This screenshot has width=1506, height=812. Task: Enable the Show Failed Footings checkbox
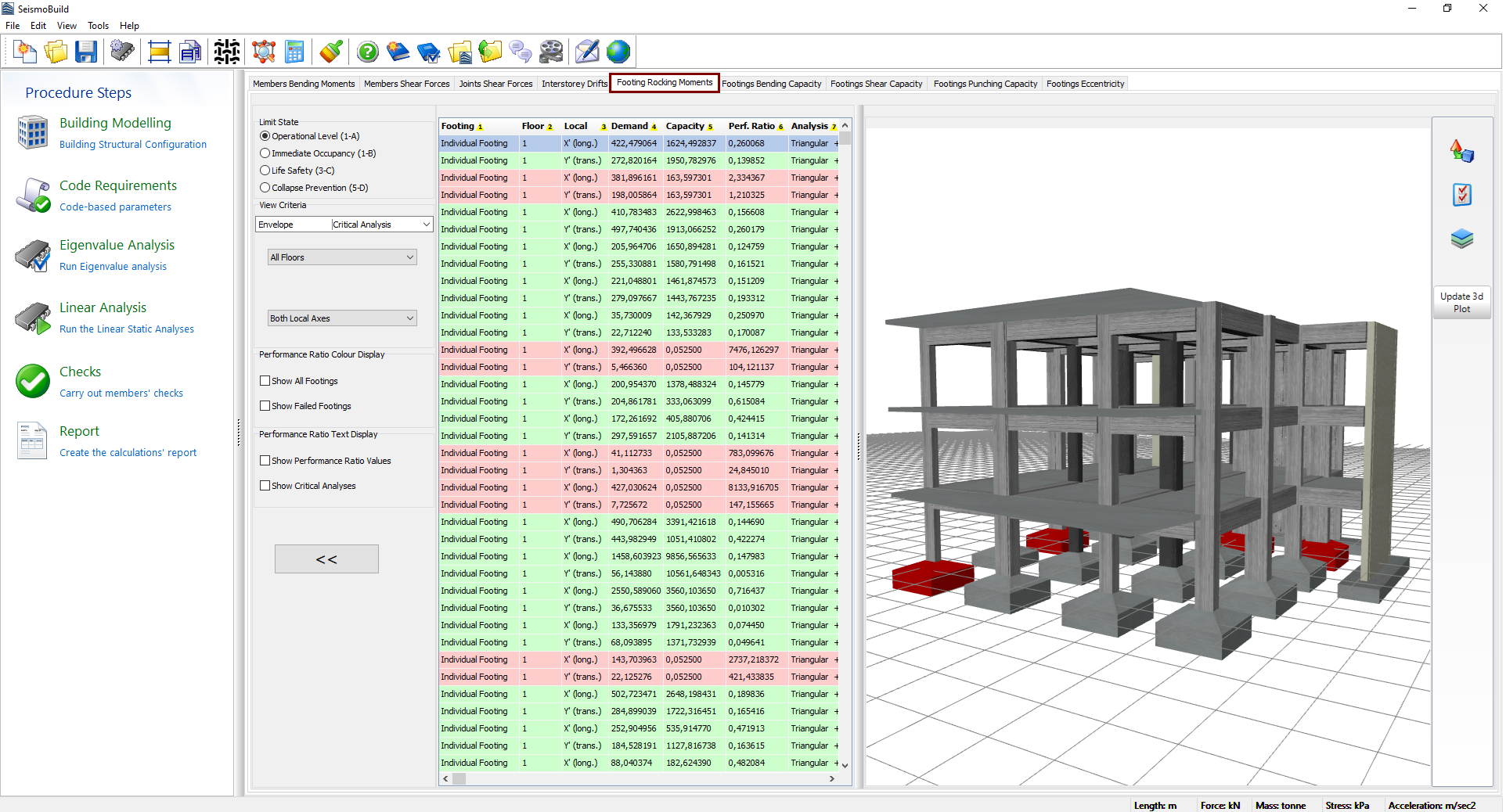265,406
